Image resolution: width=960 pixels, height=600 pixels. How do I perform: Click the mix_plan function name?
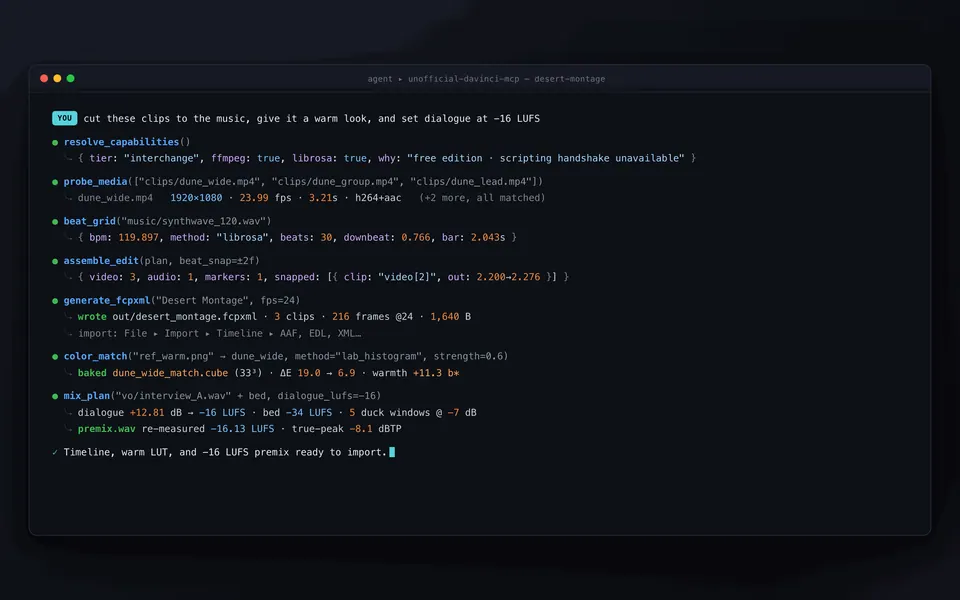(x=86, y=396)
